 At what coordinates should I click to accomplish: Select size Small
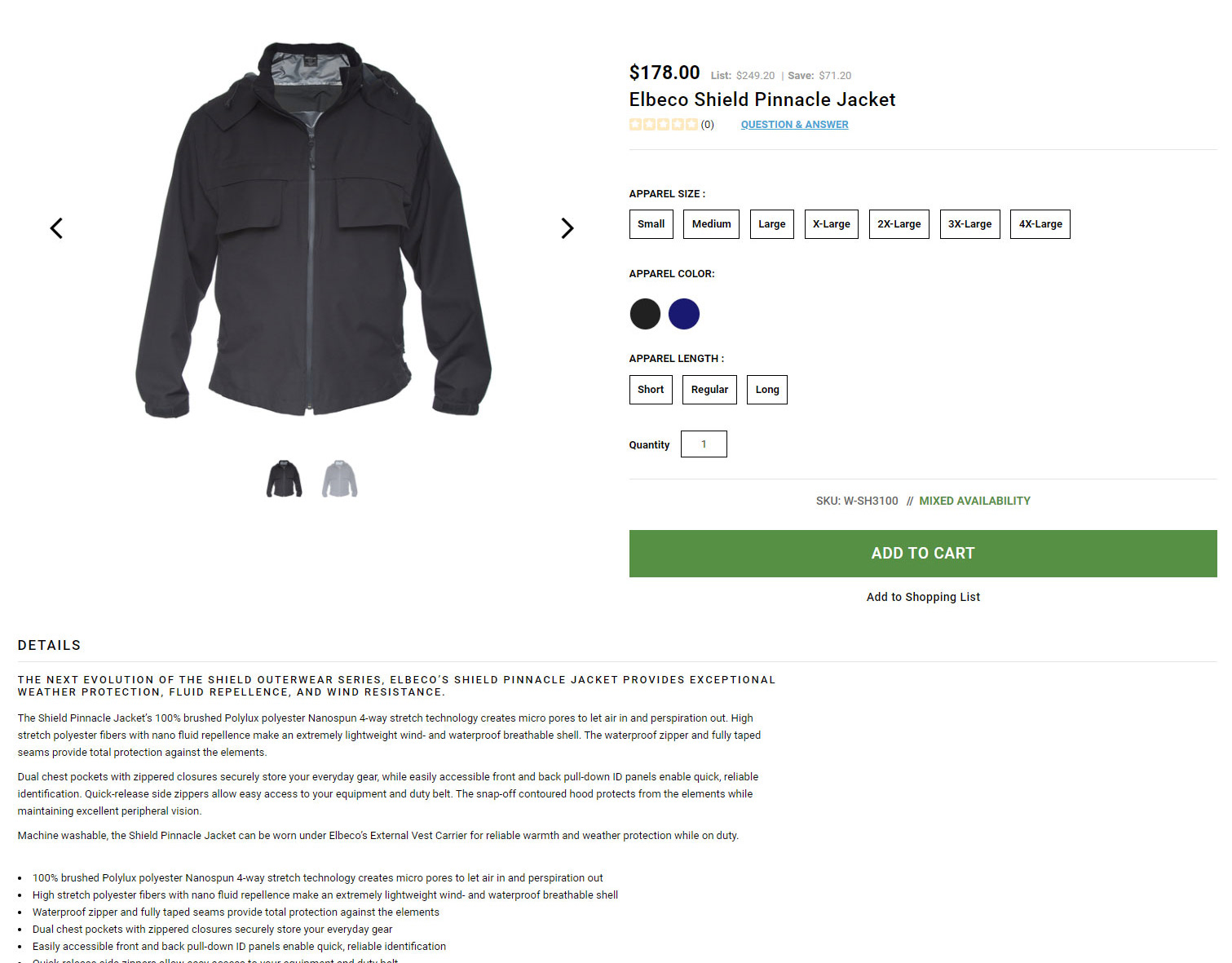[651, 224]
